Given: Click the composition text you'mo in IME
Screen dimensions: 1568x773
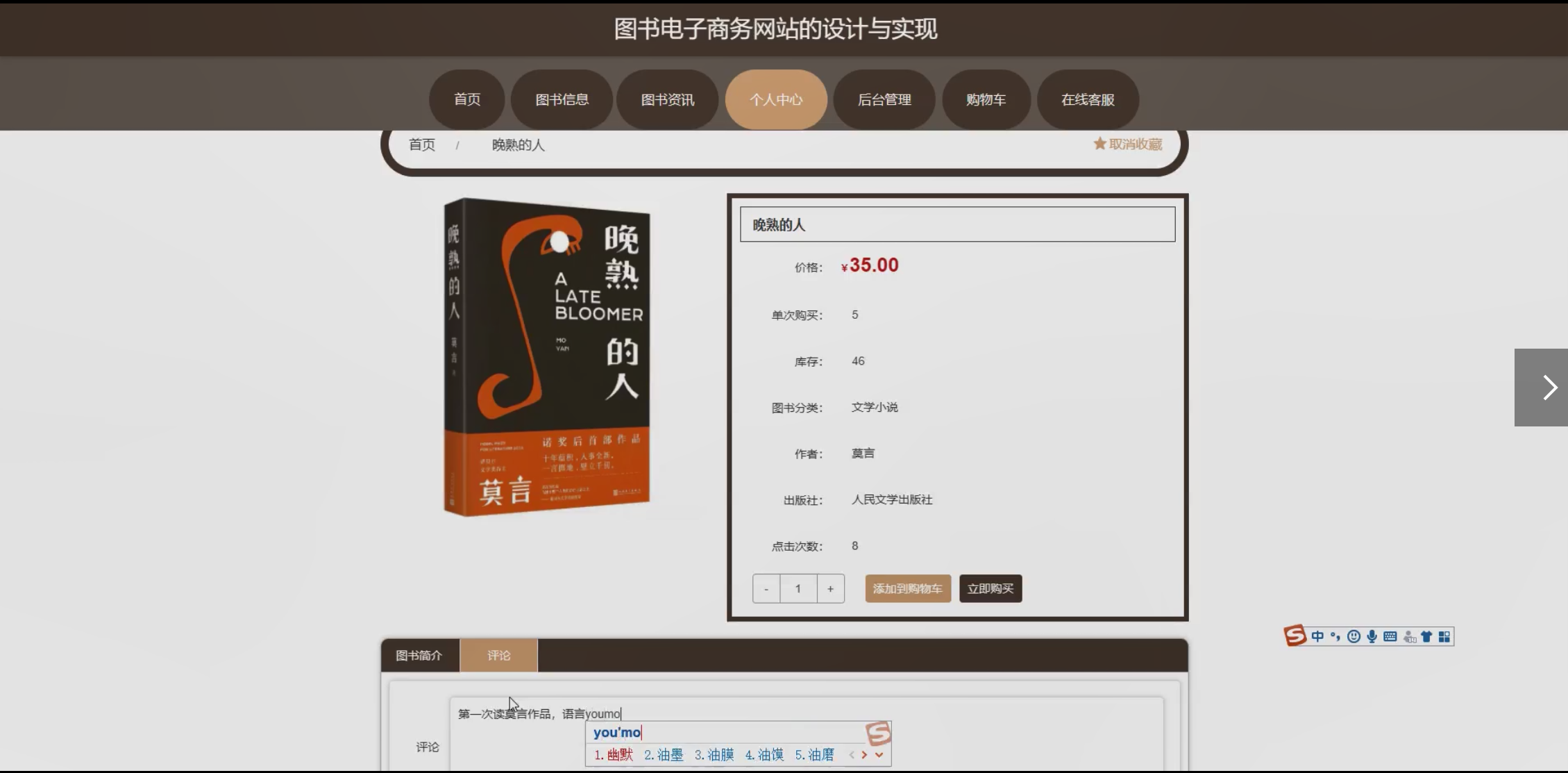Looking at the screenshot, I should point(617,732).
